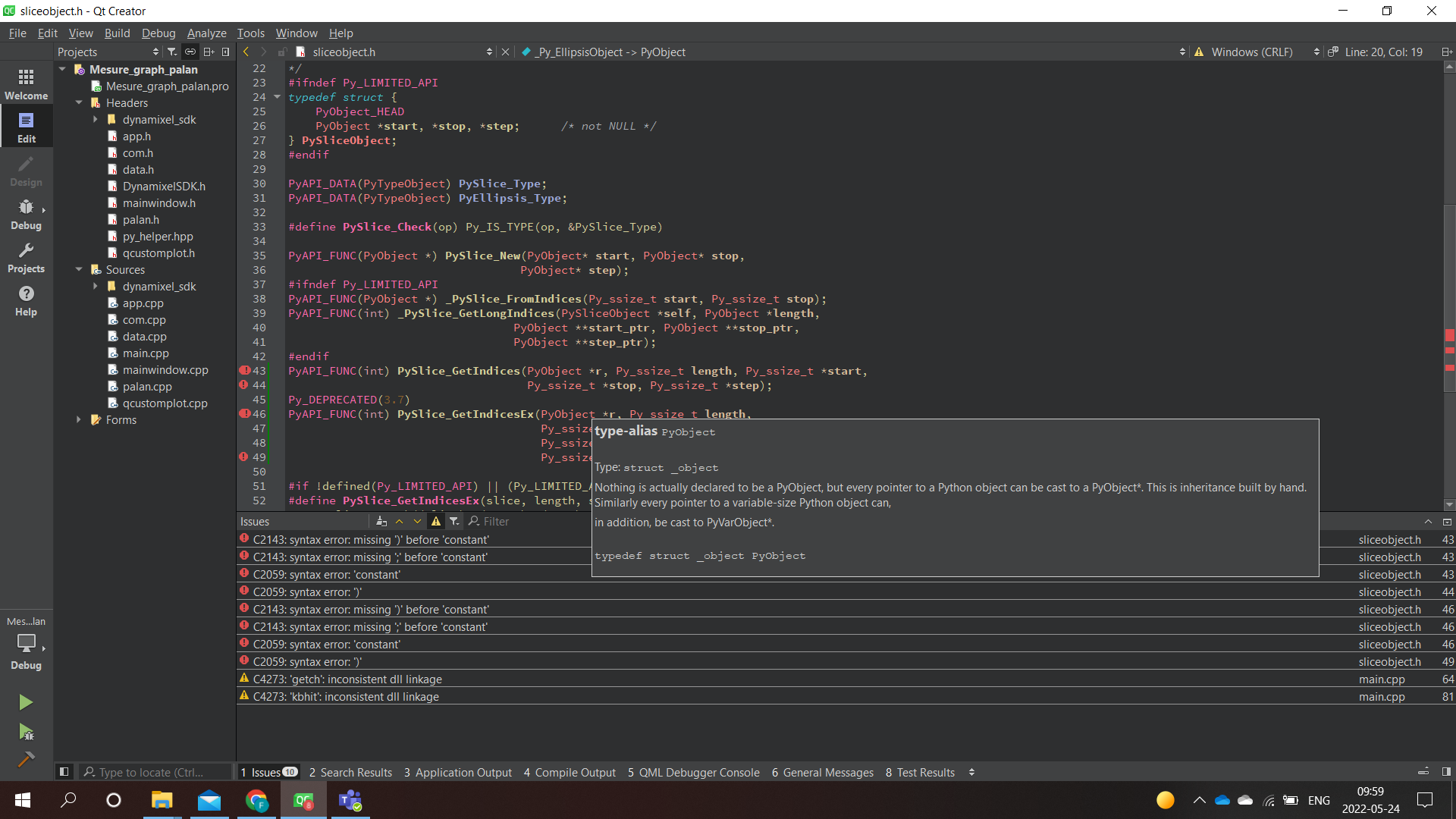Open qcustomplot.h header file
This screenshot has height=819, width=1456.
pyautogui.click(x=158, y=253)
